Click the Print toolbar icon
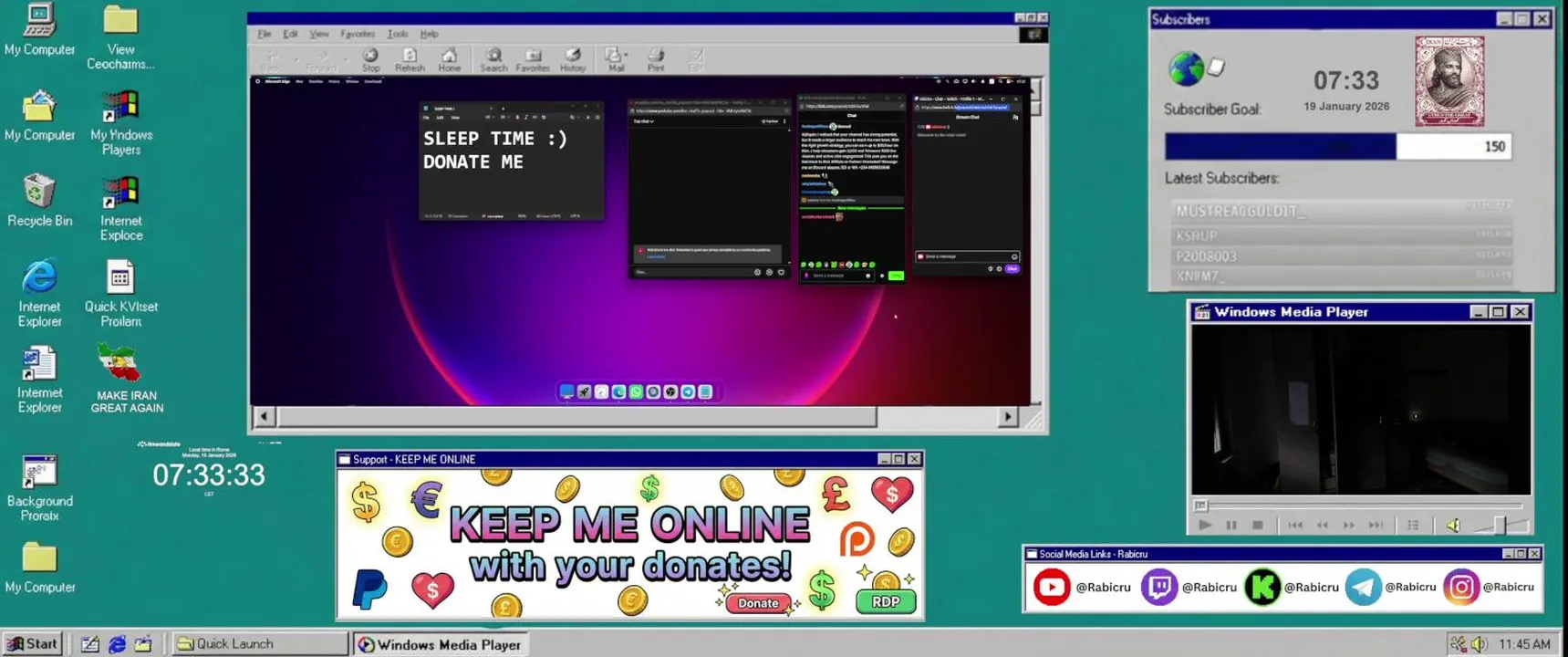The image size is (1568, 657). pyautogui.click(x=656, y=60)
